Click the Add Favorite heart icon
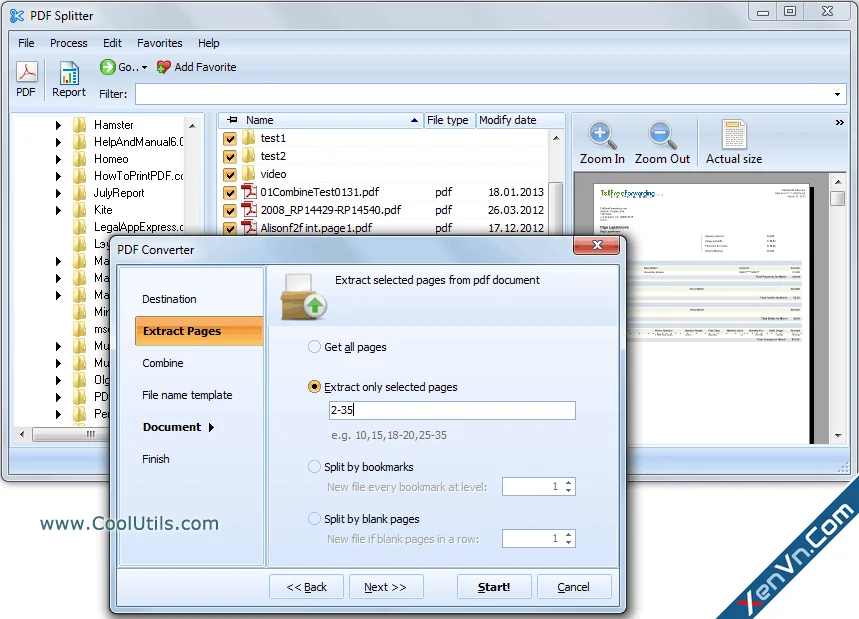The width and height of the screenshot is (859, 619). pos(163,67)
